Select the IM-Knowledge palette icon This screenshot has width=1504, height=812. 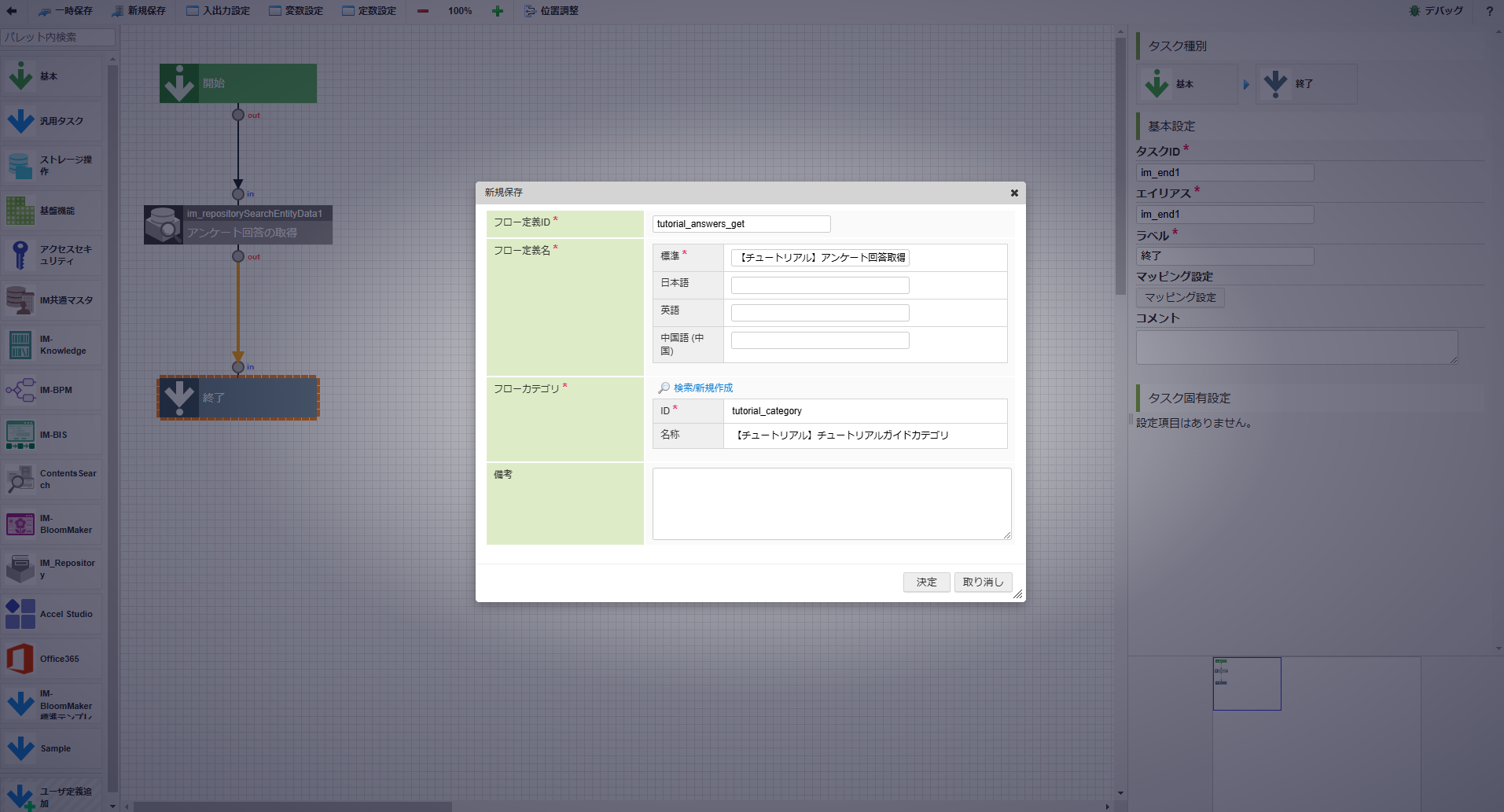point(20,345)
